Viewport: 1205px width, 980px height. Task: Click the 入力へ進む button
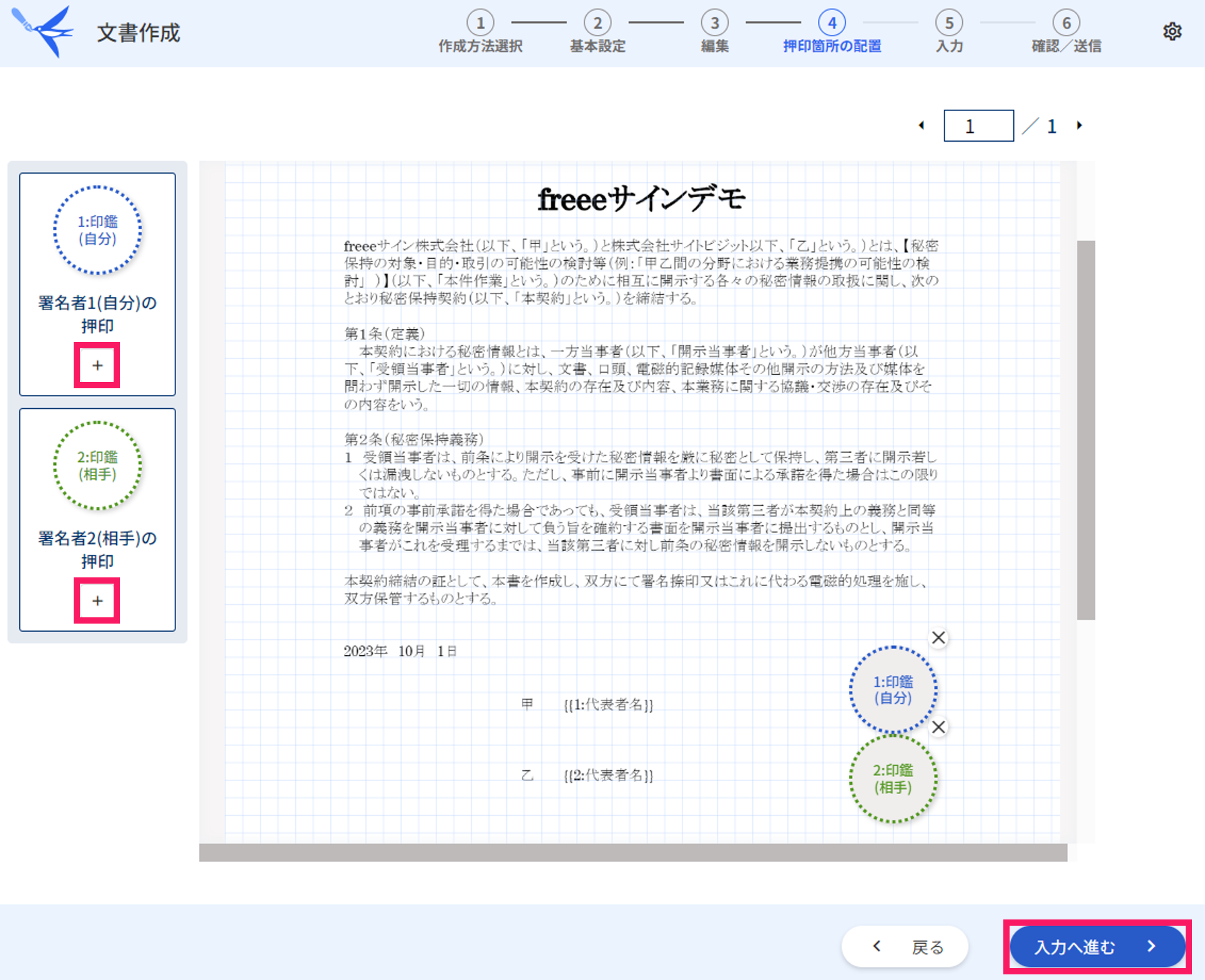[1097, 946]
